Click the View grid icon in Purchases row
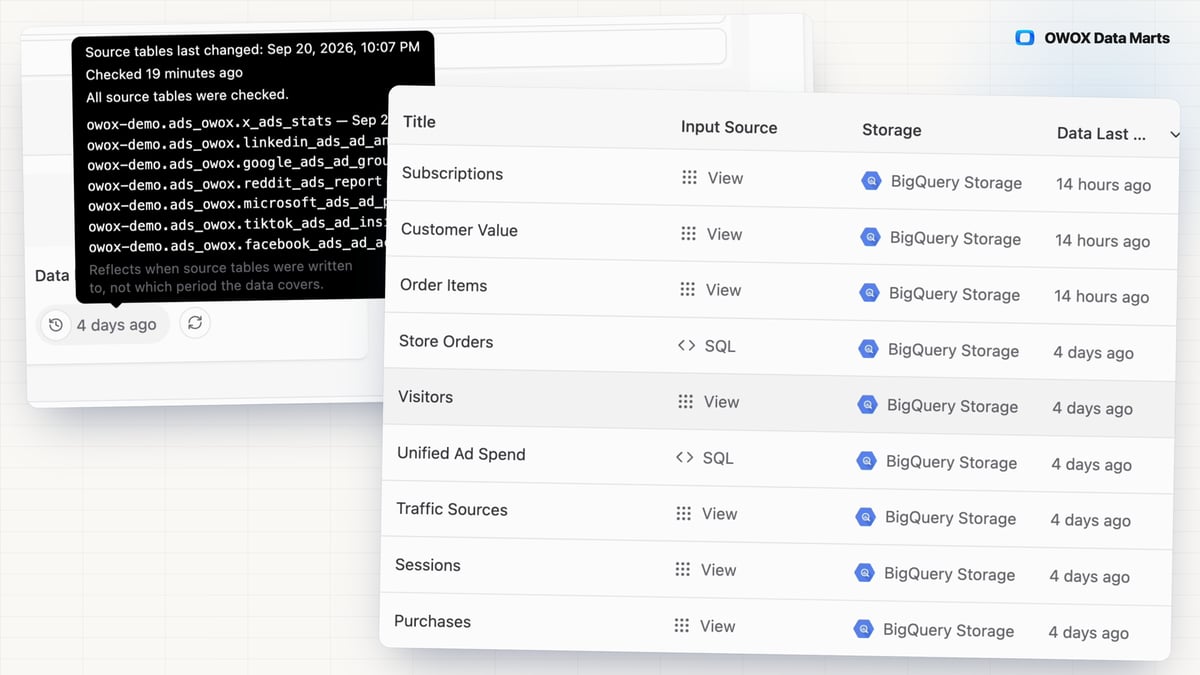This screenshot has height=675, width=1200. click(681, 625)
